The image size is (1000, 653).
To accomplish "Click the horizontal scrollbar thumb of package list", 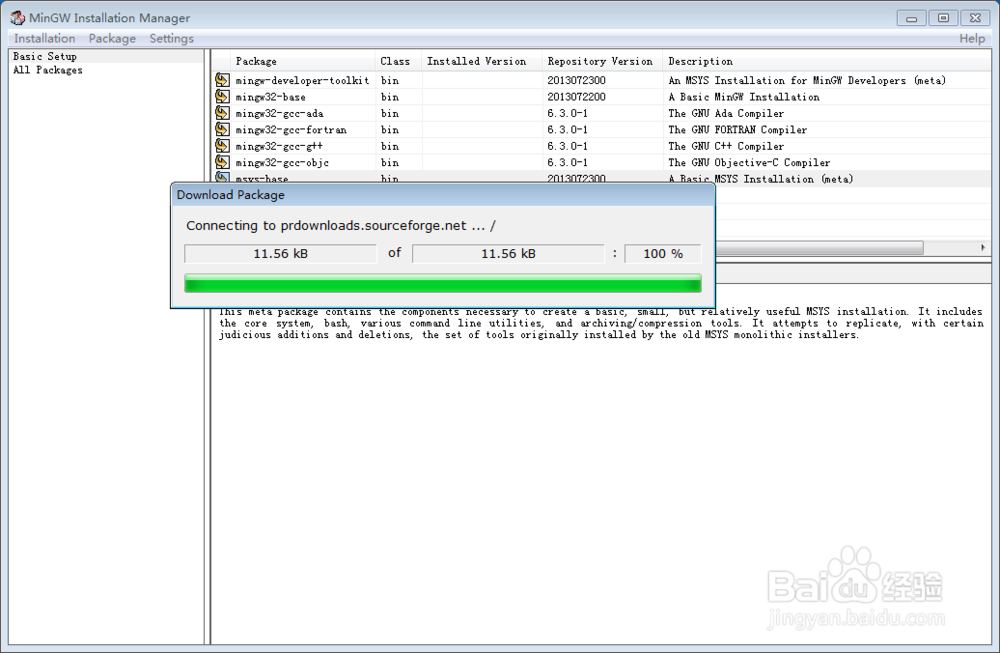I will tap(819, 247).
